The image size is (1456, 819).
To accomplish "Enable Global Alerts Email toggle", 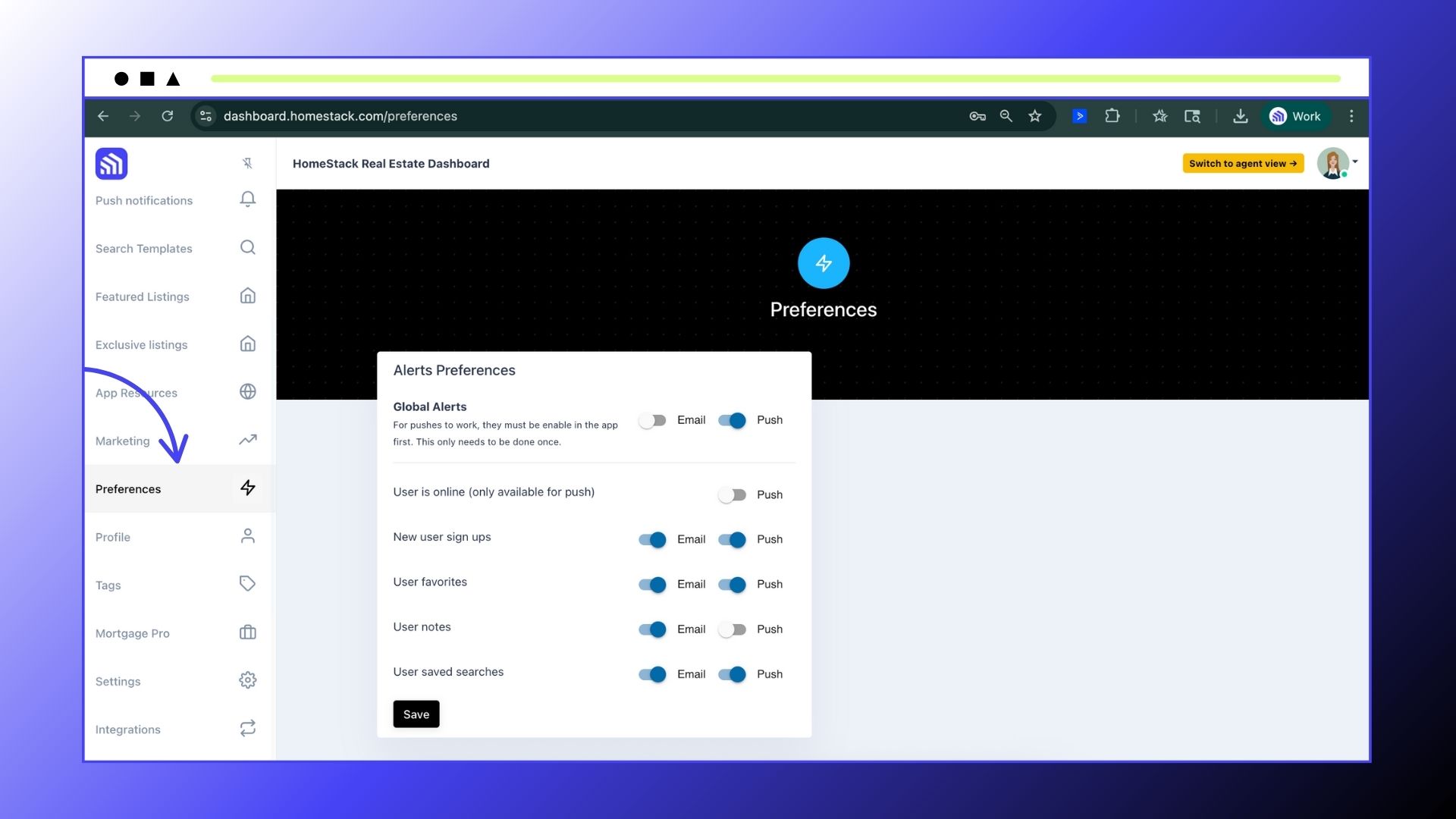I will pyautogui.click(x=652, y=420).
